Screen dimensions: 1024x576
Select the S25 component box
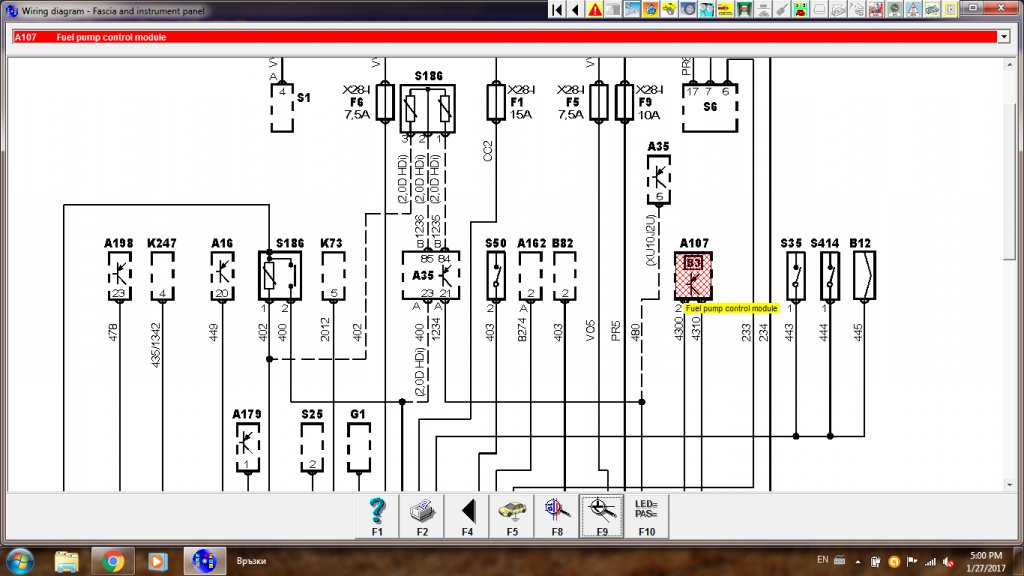(x=312, y=447)
